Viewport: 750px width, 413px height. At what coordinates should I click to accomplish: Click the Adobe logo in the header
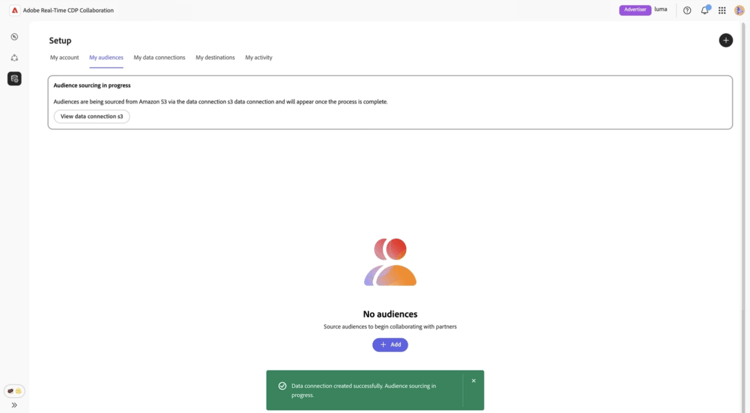tap(15, 10)
